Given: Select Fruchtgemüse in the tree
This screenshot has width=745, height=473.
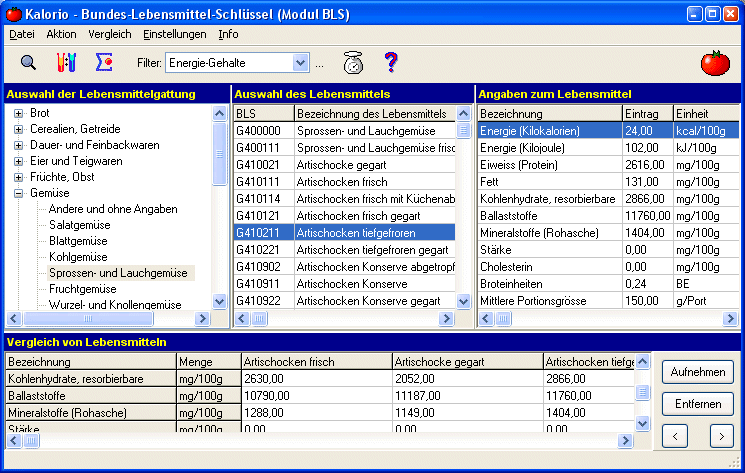Looking at the screenshot, I should [x=83, y=289].
